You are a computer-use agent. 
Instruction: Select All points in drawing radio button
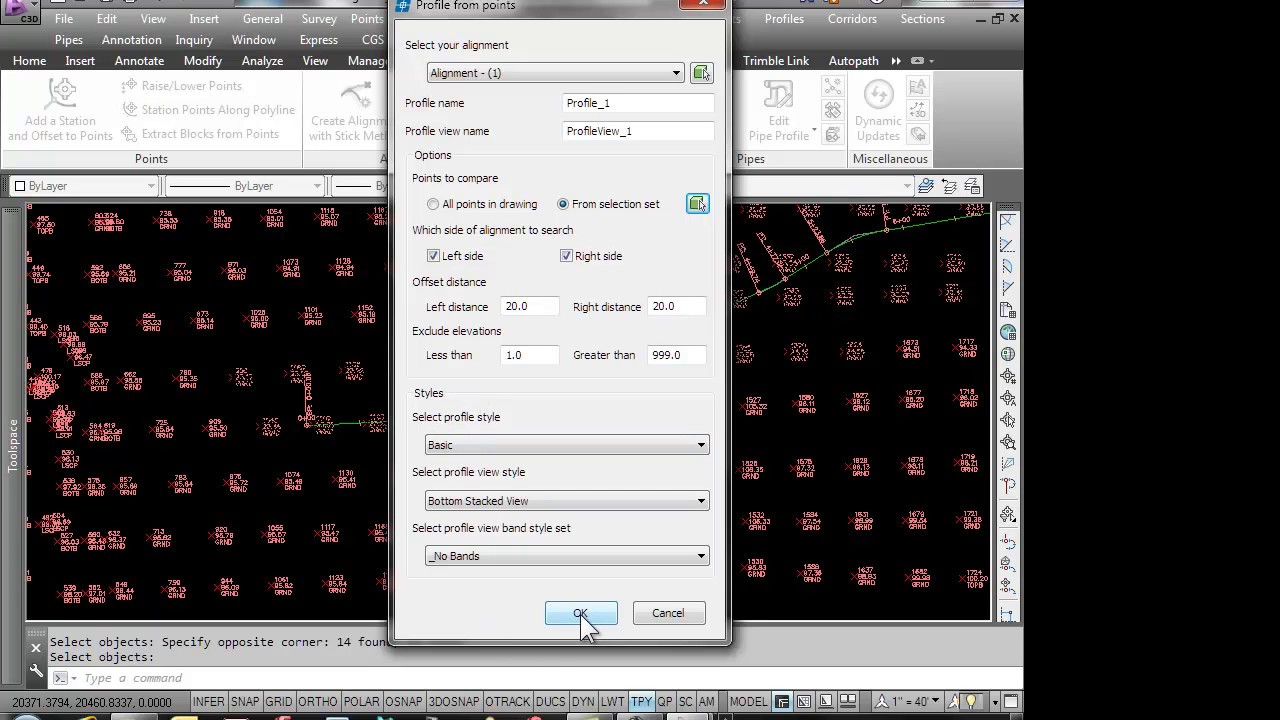pyautogui.click(x=433, y=204)
